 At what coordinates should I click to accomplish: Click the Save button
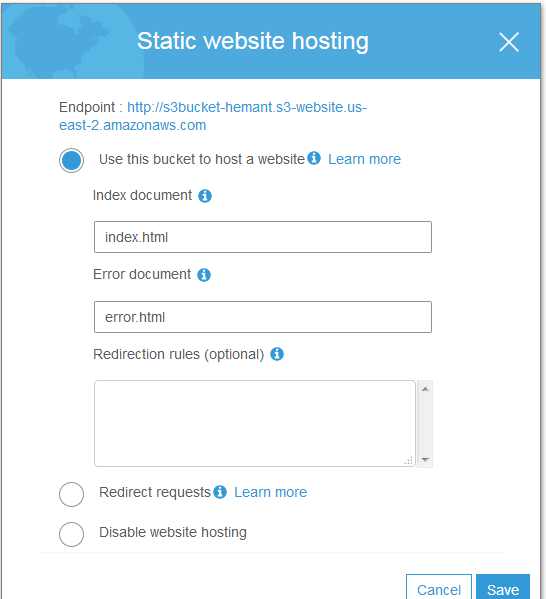[503, 588]
